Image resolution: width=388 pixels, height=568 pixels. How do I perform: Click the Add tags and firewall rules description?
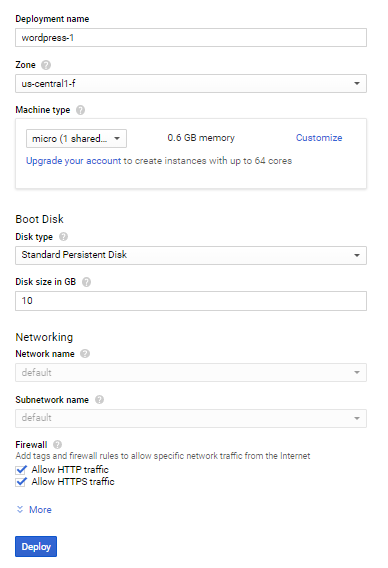pos(163,456)
